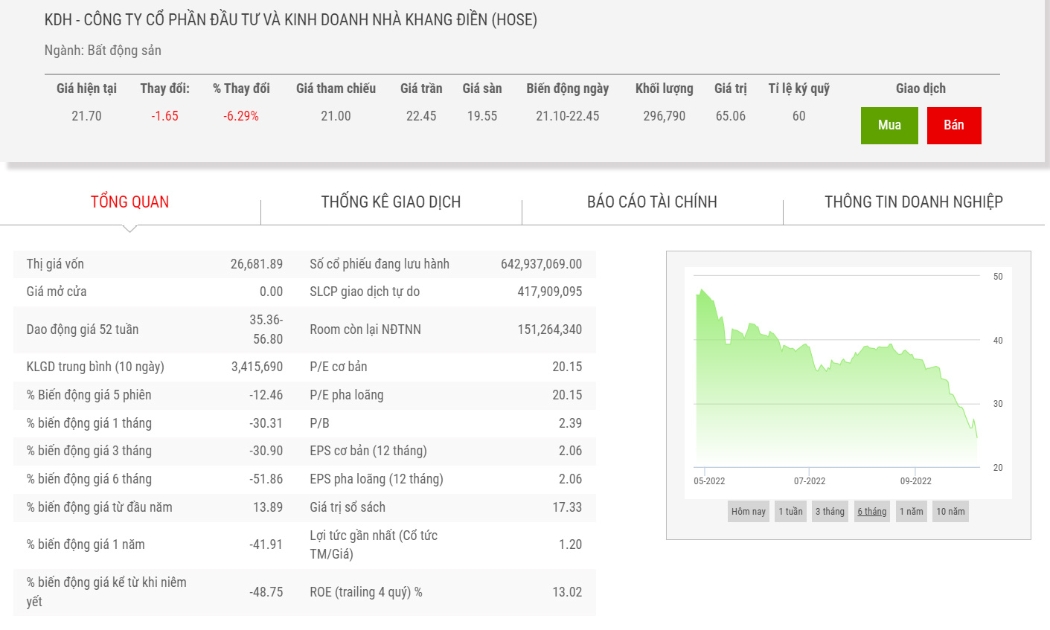The image size is (1050, 630).
Task: Click the 6-month change -51.86
Action: [x=266, y=479]
